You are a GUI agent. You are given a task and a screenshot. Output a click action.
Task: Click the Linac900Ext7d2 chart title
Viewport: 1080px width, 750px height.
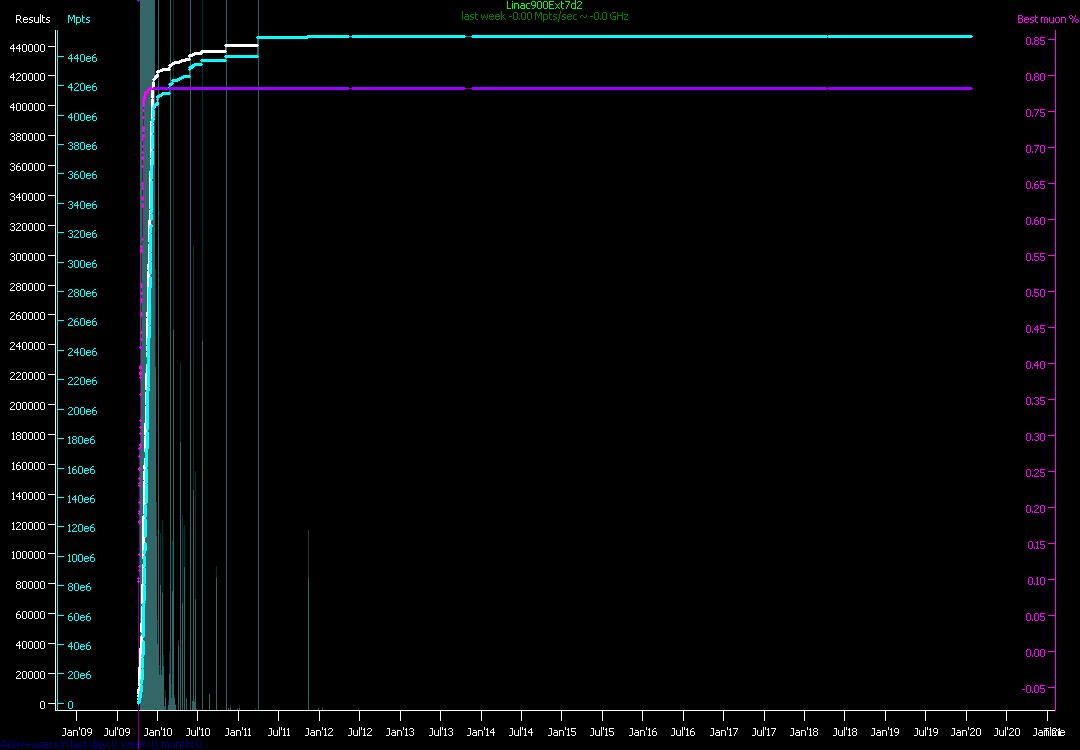tap(544, 6)
